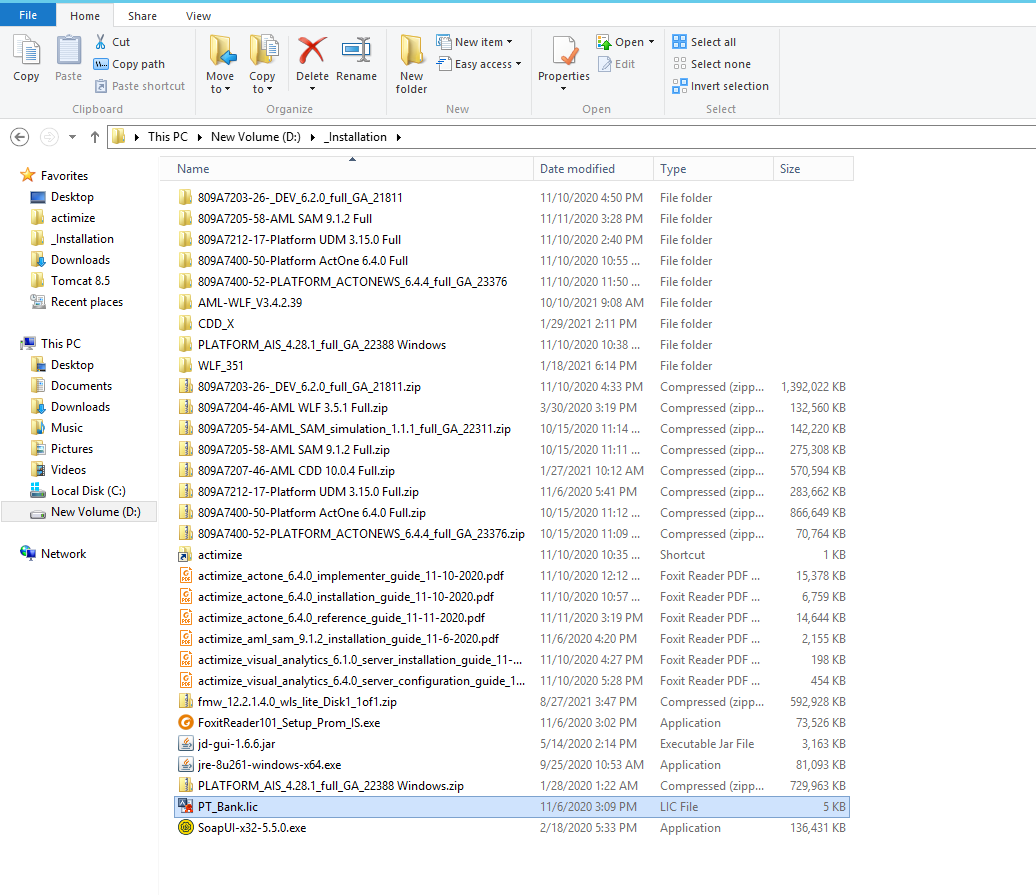Switch to the Home ribbon tab
The image size is (1036, 895).
[85, 16]
